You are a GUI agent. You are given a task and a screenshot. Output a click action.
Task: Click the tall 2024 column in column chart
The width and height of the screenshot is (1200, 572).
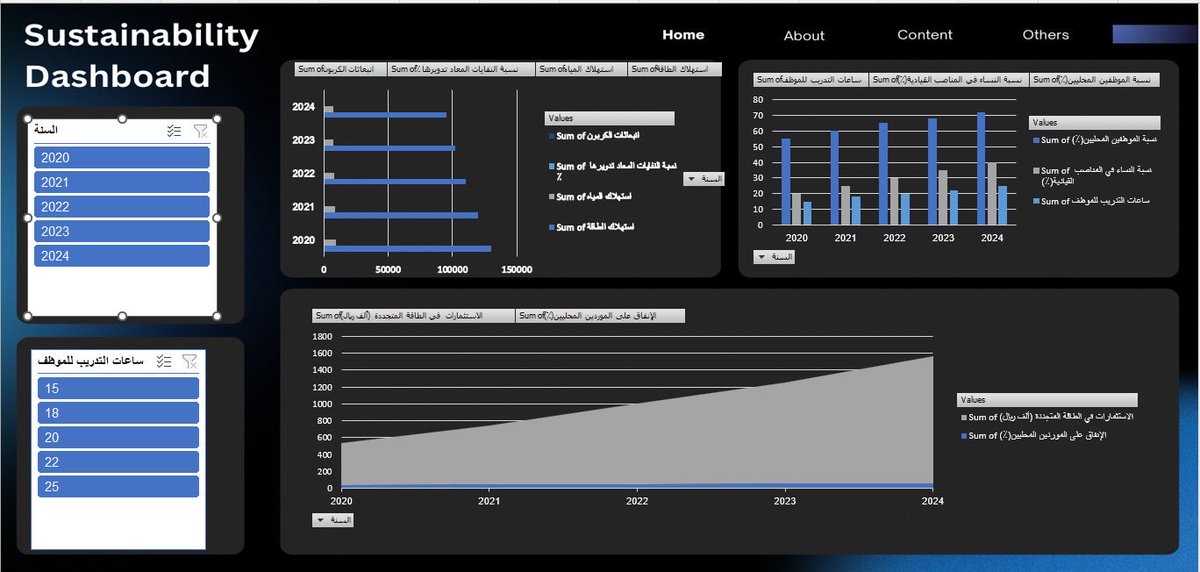click(x=981, y=168)
